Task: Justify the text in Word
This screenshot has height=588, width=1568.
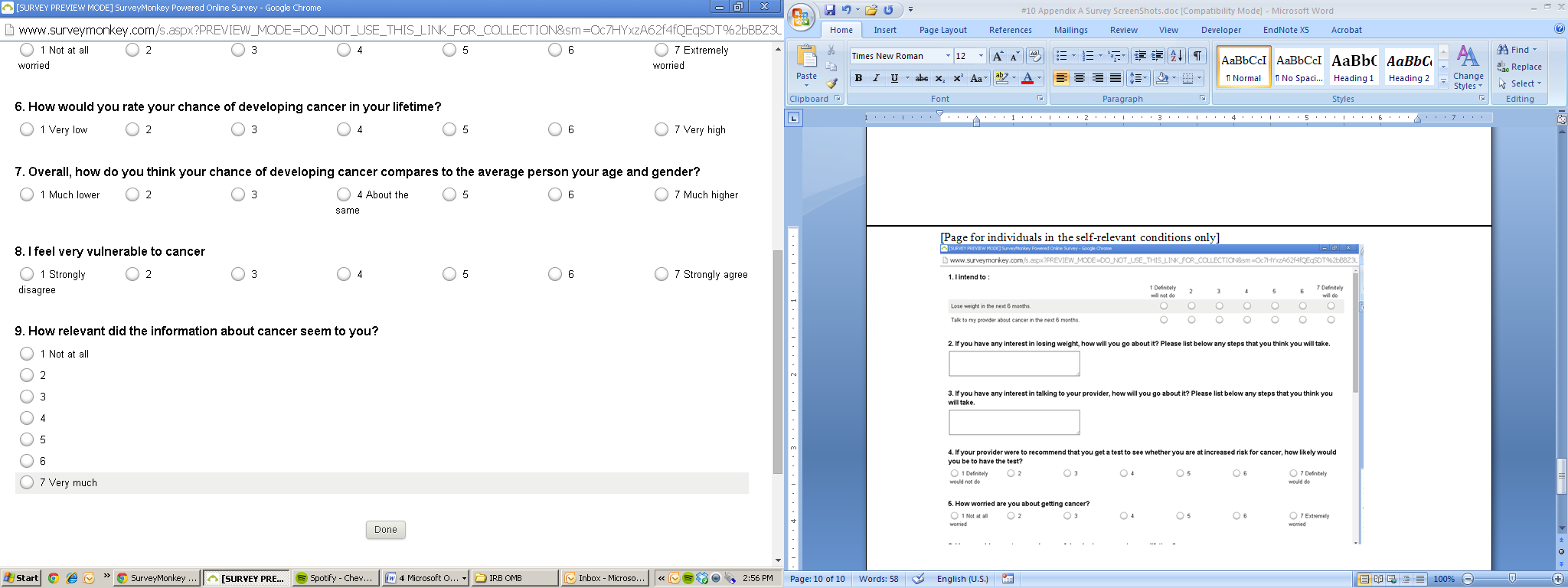Action: [1116, 78]
